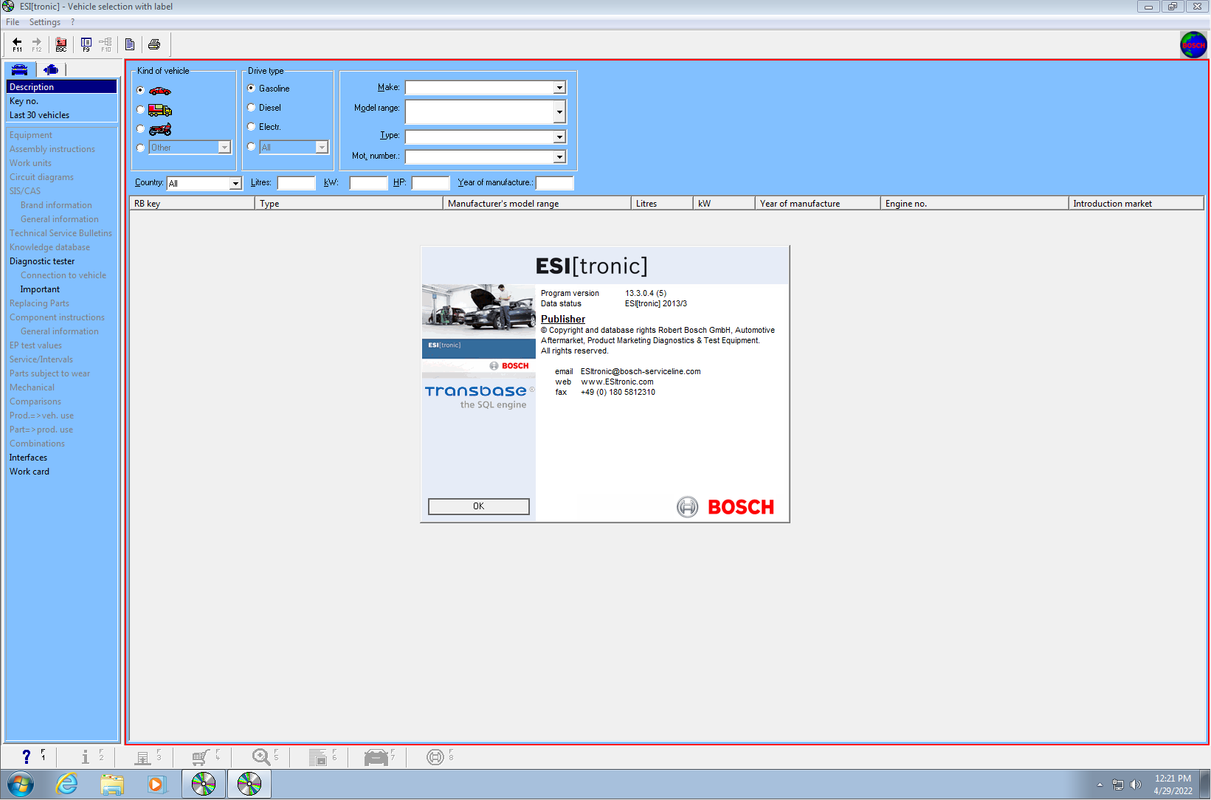Open Windows Media Player from taskbar
The height and width of the screenshot is (800, 1211).
(x=156, y=784)
